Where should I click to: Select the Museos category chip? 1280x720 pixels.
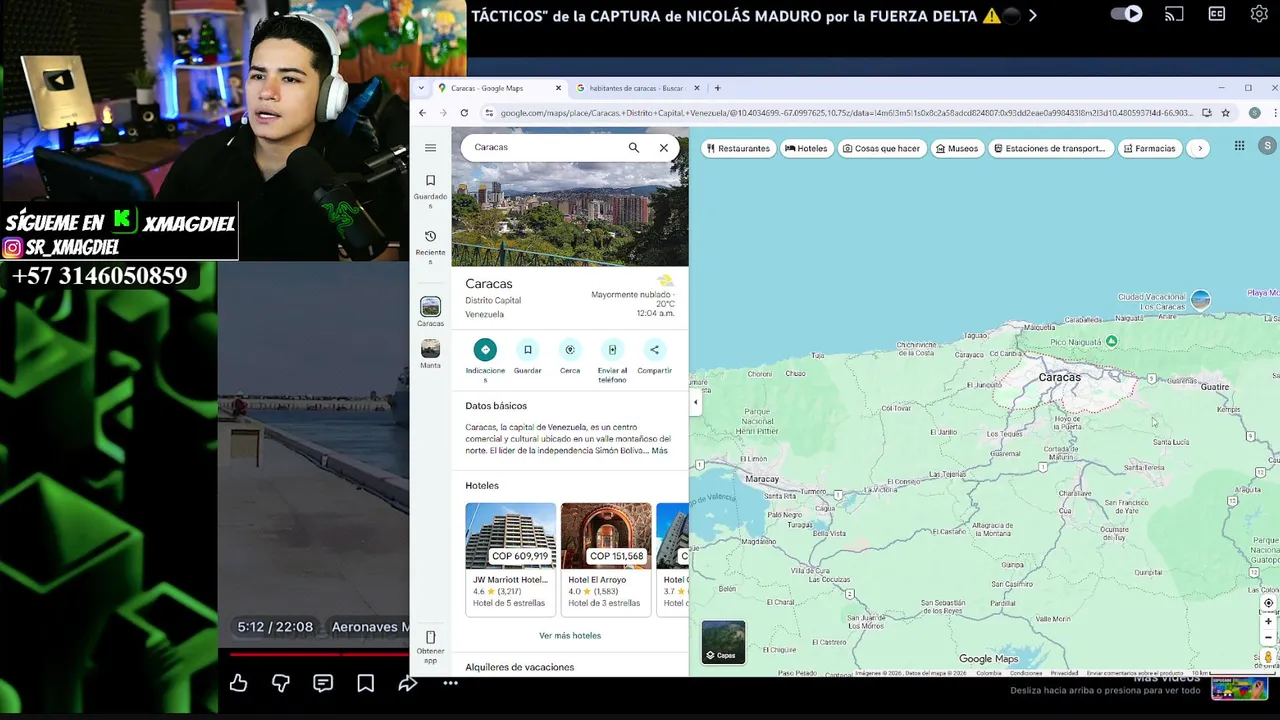coord(956,148)
